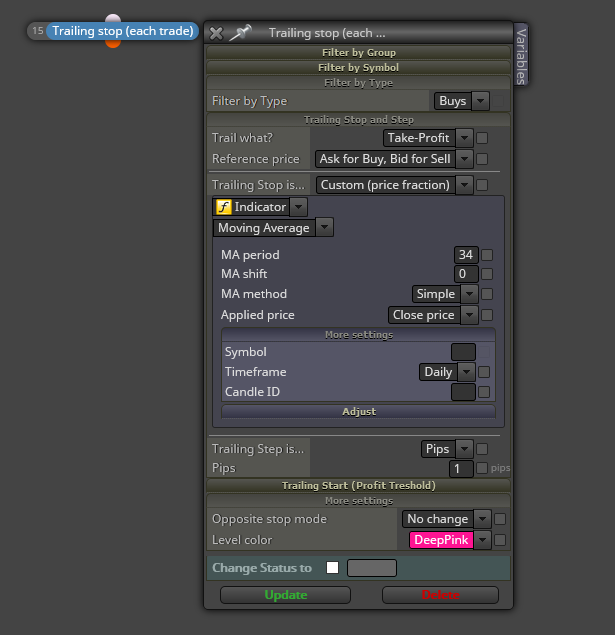The height and width of the screenshot is (635, 615).
Task: Click the Pips value field showing 1
Action: (461, 469)
